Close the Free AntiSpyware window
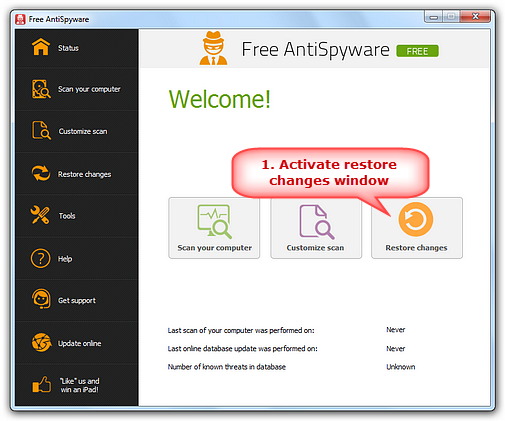Image resolution: width=505 pixels, height=421 pixels. [475, 16]
